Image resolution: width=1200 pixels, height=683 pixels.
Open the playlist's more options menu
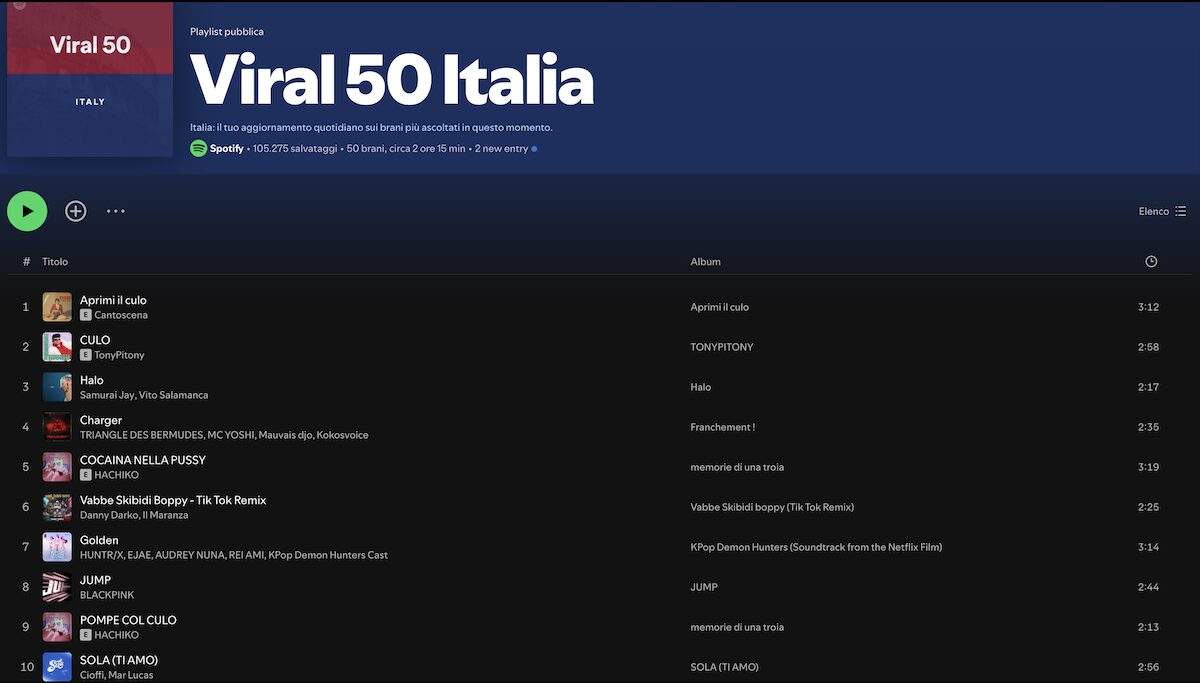click(115, 211)
